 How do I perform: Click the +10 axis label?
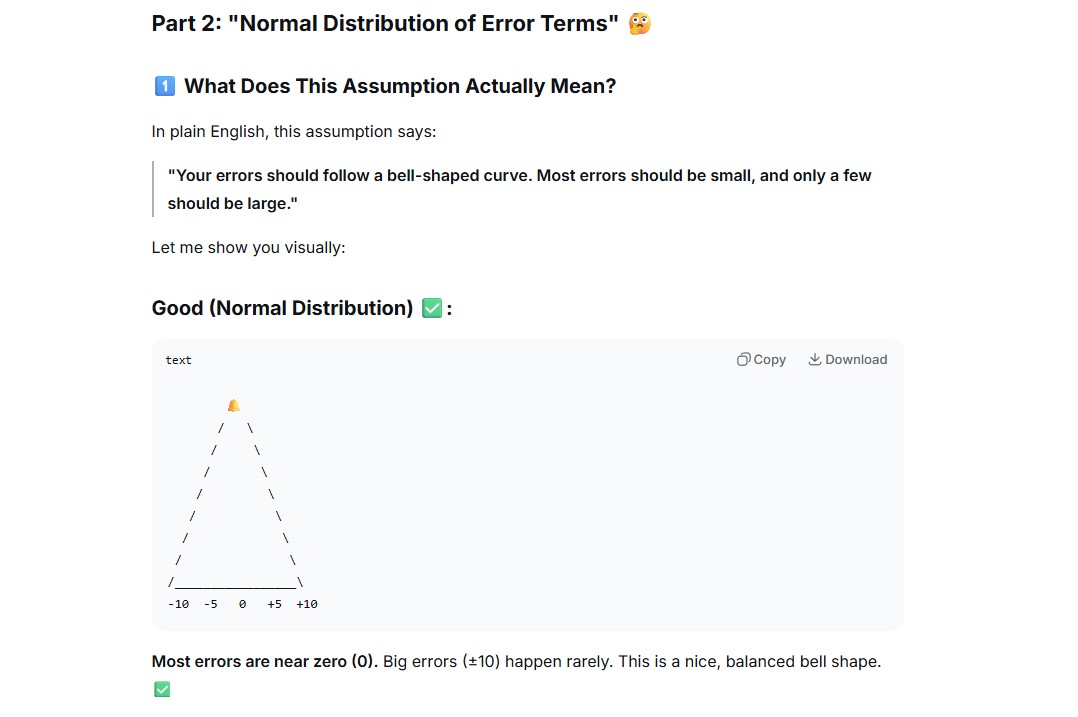pos(307,604)
